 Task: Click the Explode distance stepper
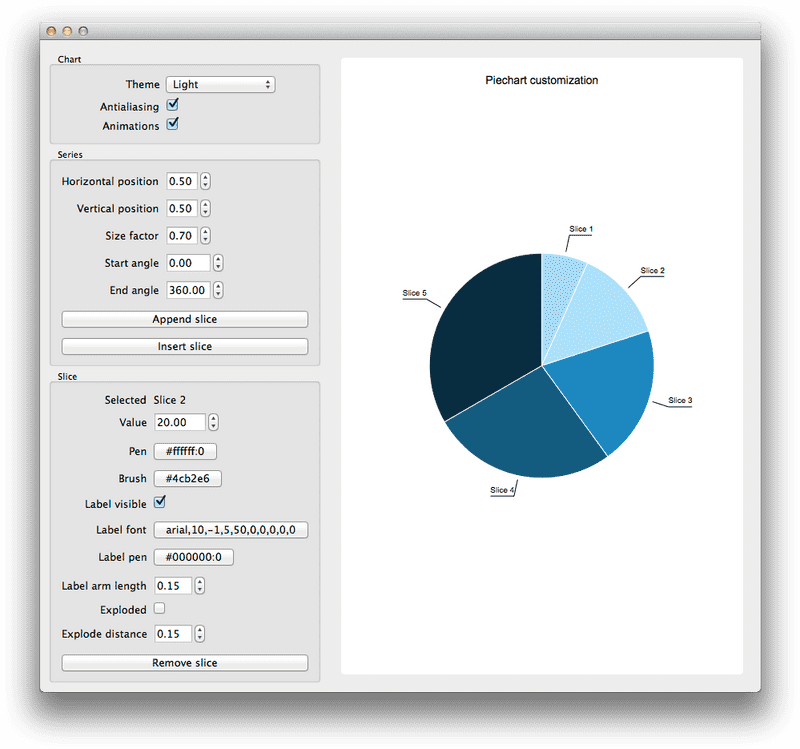pos(200,634)
